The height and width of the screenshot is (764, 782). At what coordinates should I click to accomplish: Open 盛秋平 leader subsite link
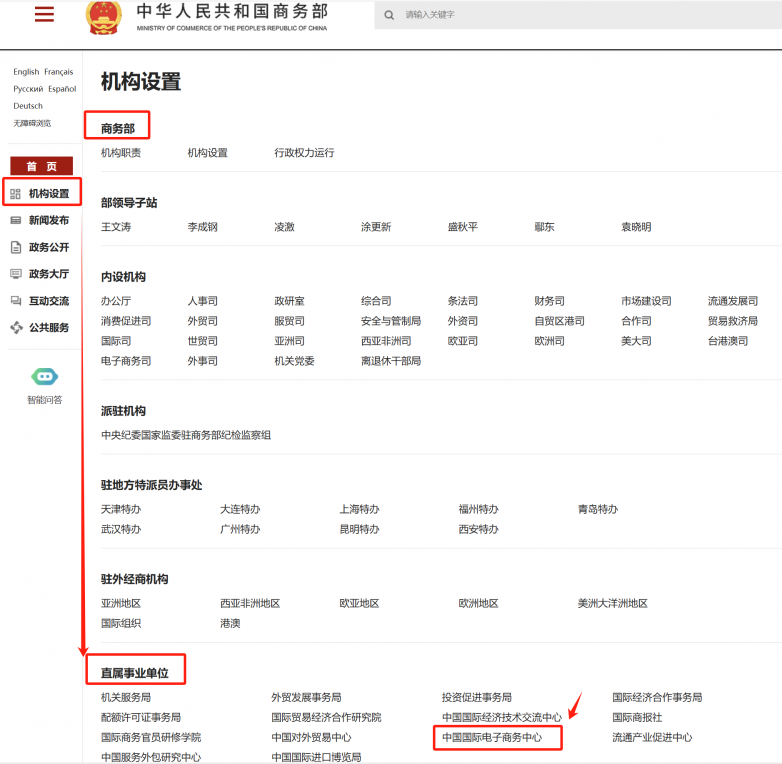[463, 227]
